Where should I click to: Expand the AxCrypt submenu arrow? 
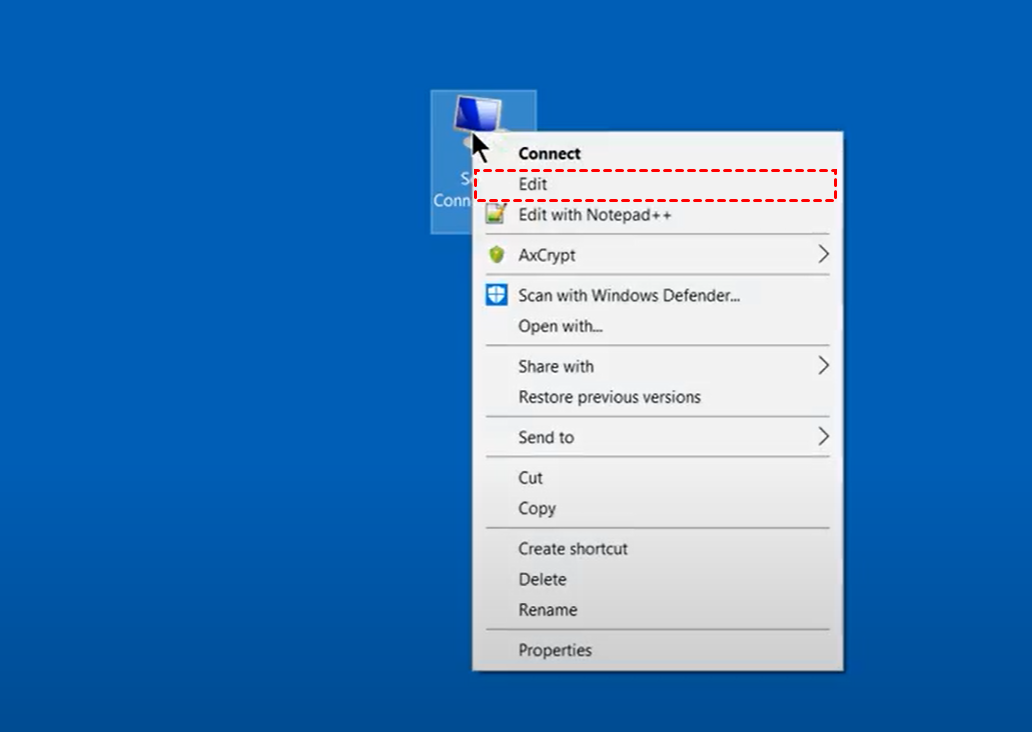click(x=823, y=254)
